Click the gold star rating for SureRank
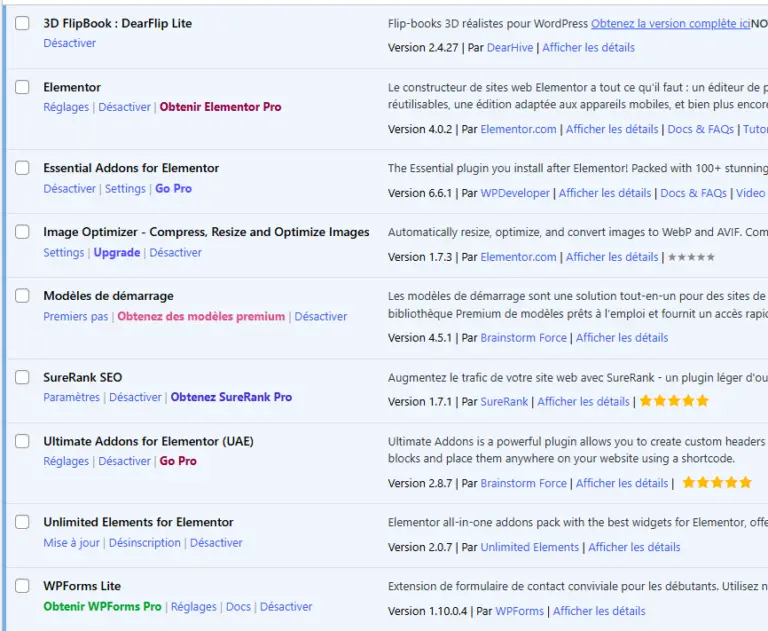Viewport: 768px width, 631px height. (674, 401)
